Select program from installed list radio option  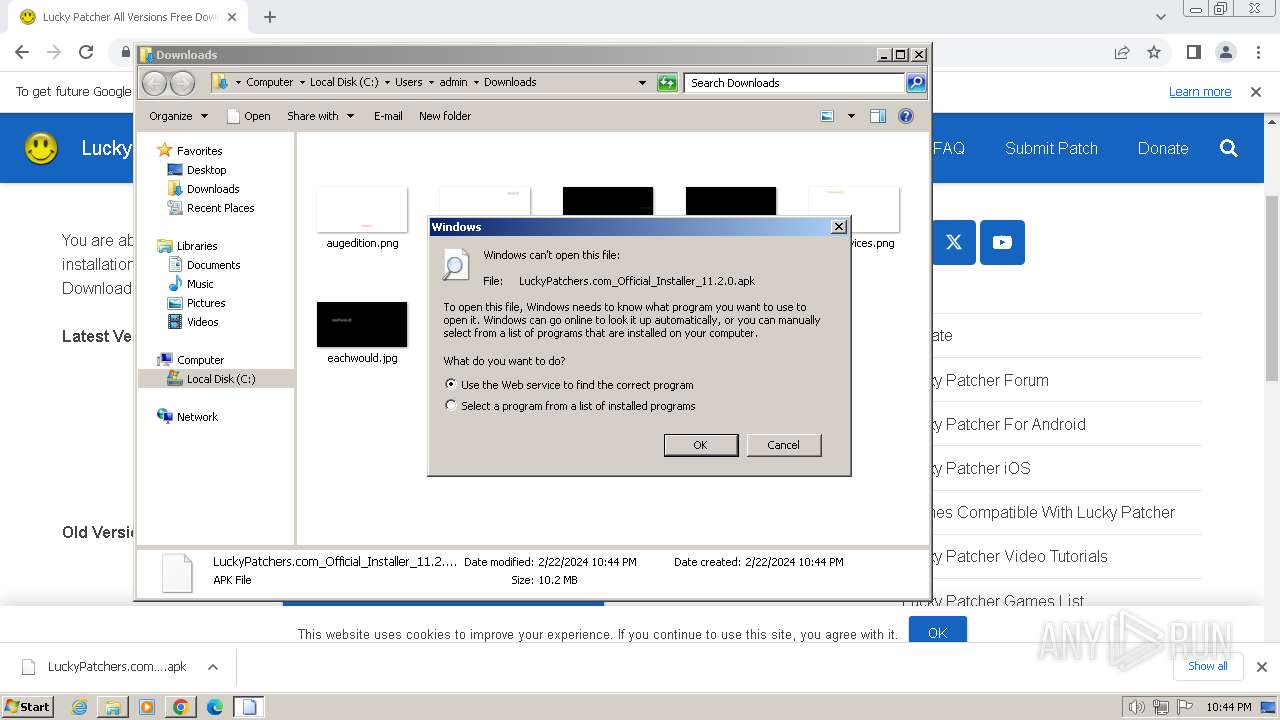pos(451,405)
